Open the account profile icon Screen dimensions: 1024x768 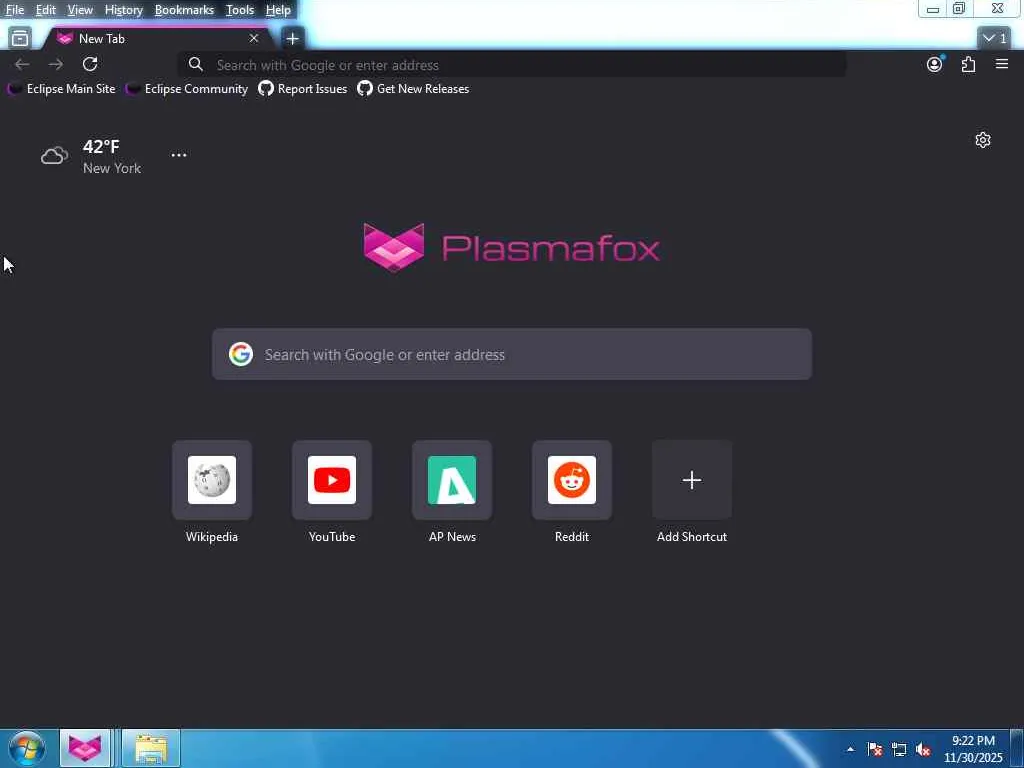(x=935, y=64)
